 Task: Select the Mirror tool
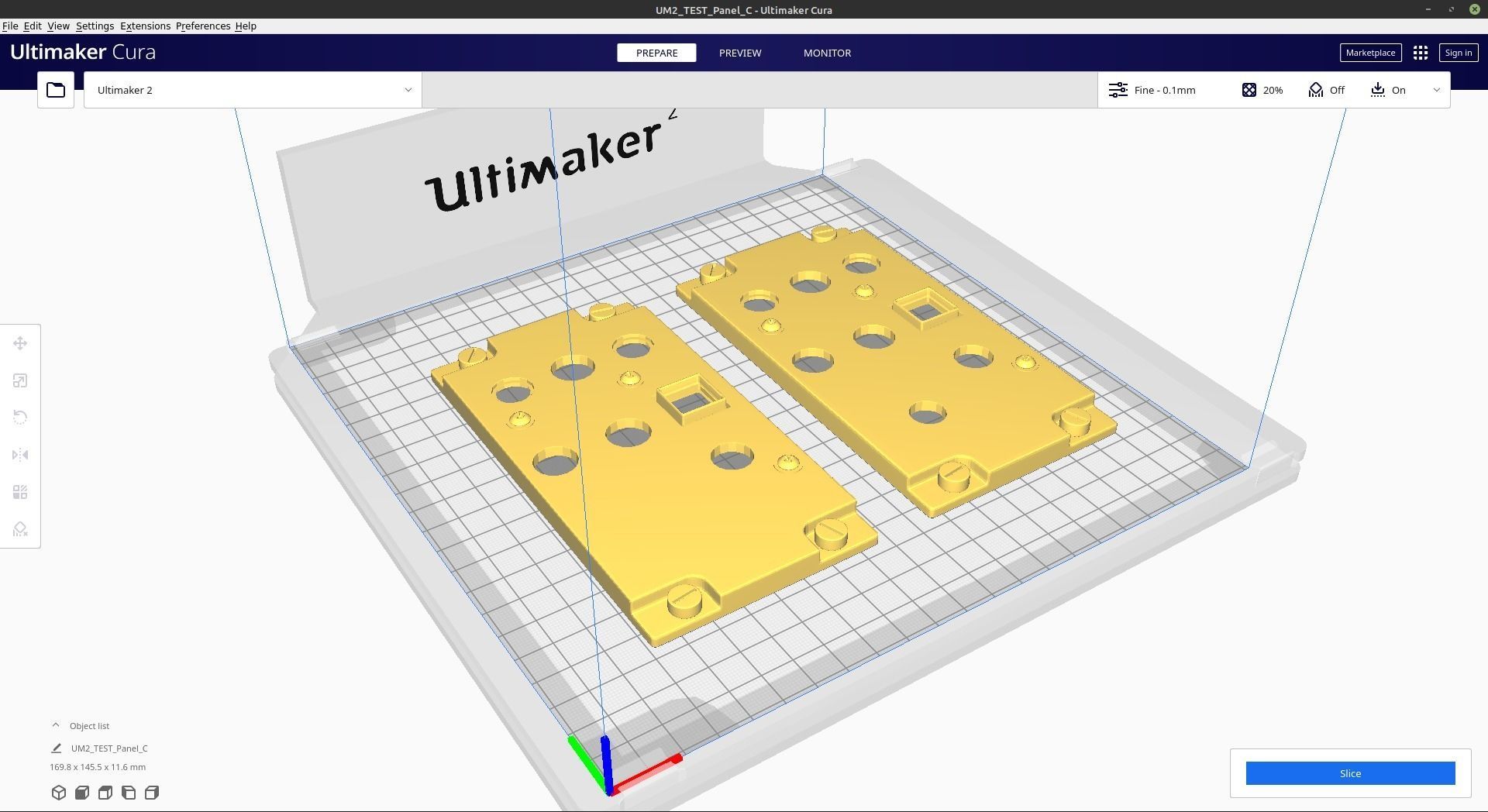coord(20,455)
